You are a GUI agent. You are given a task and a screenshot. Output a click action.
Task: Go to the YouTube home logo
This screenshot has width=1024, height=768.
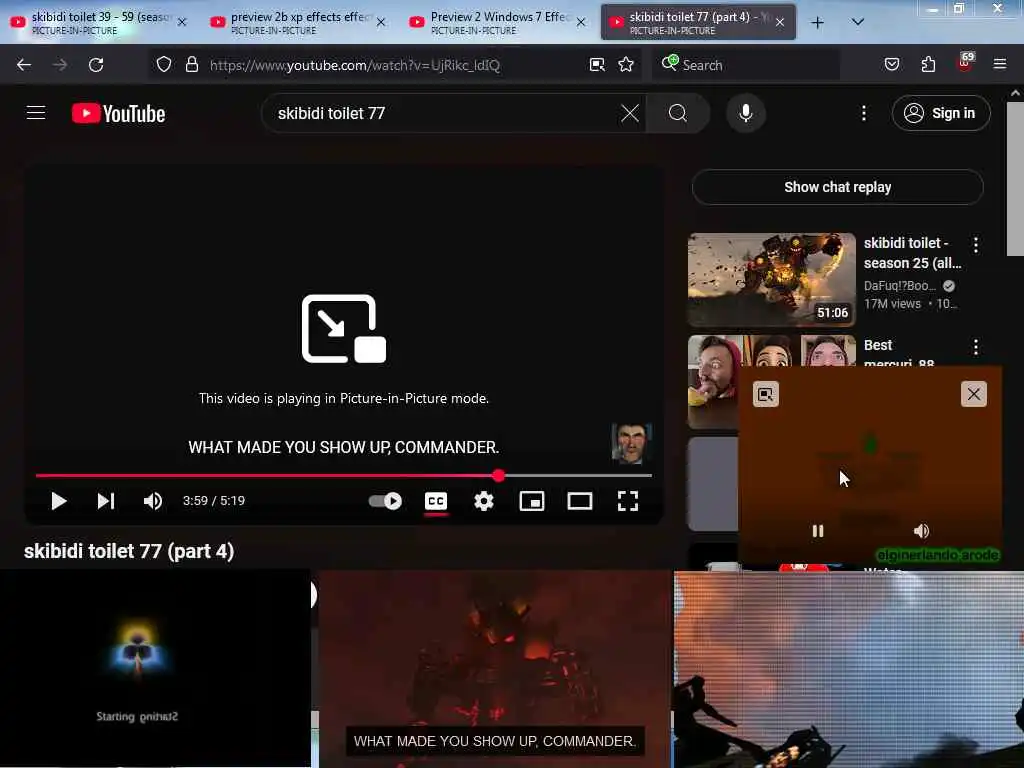coord(118,113)
